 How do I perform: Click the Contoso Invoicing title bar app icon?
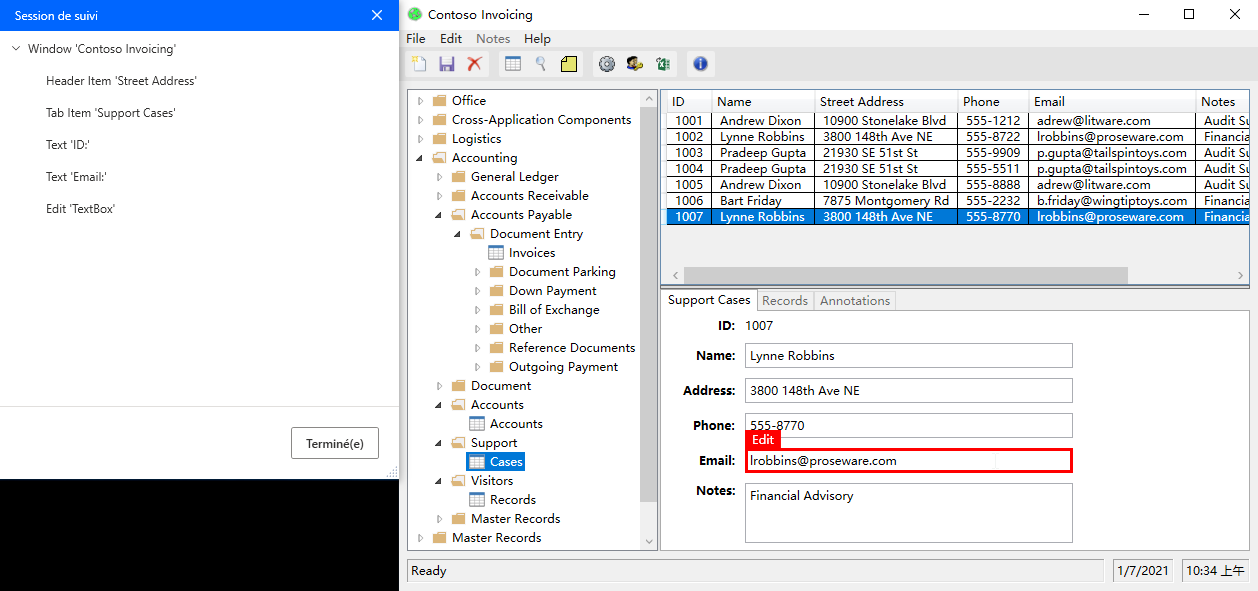[x=415, y=14]
